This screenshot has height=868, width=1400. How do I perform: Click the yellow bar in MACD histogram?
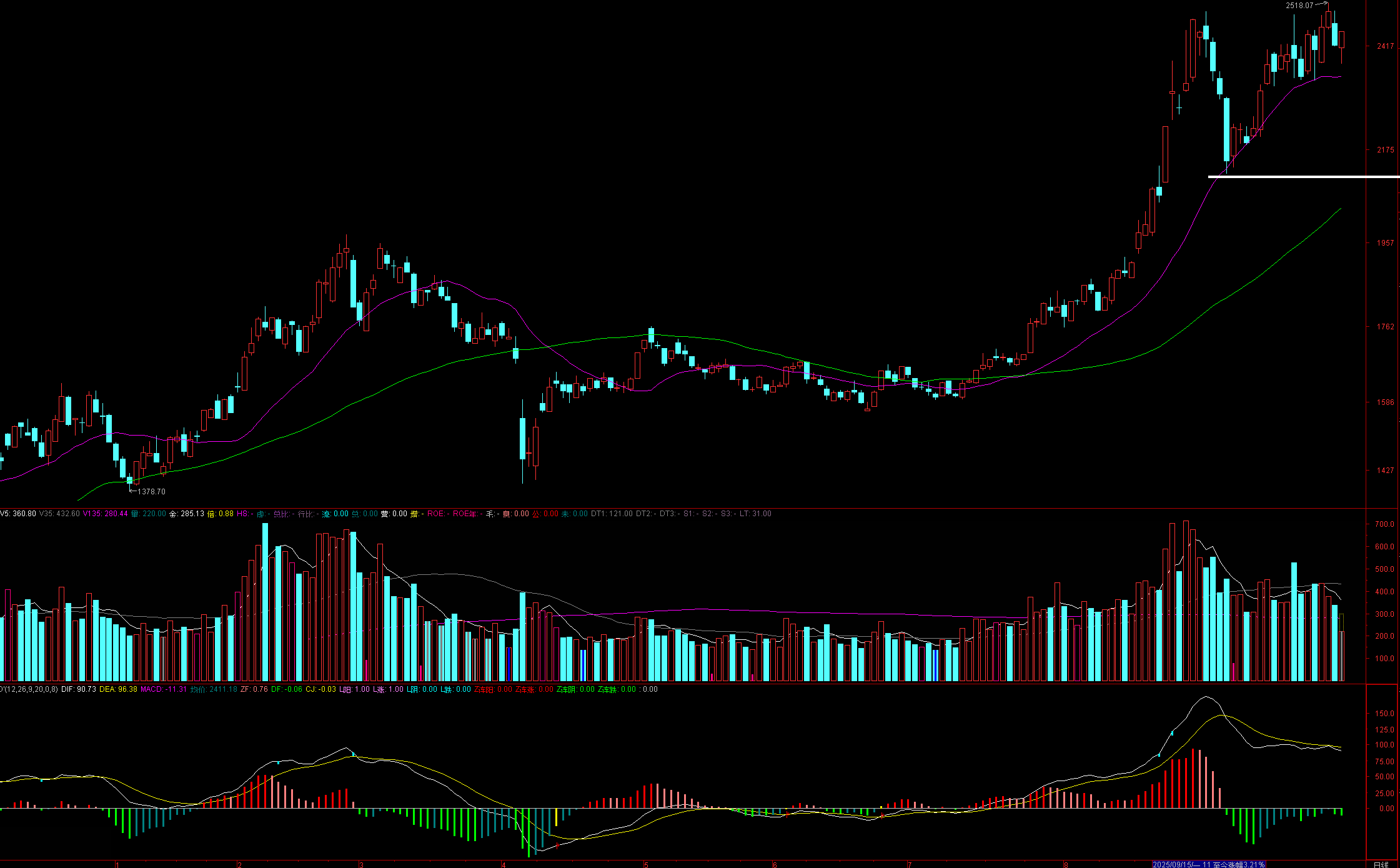click(556, 817)
